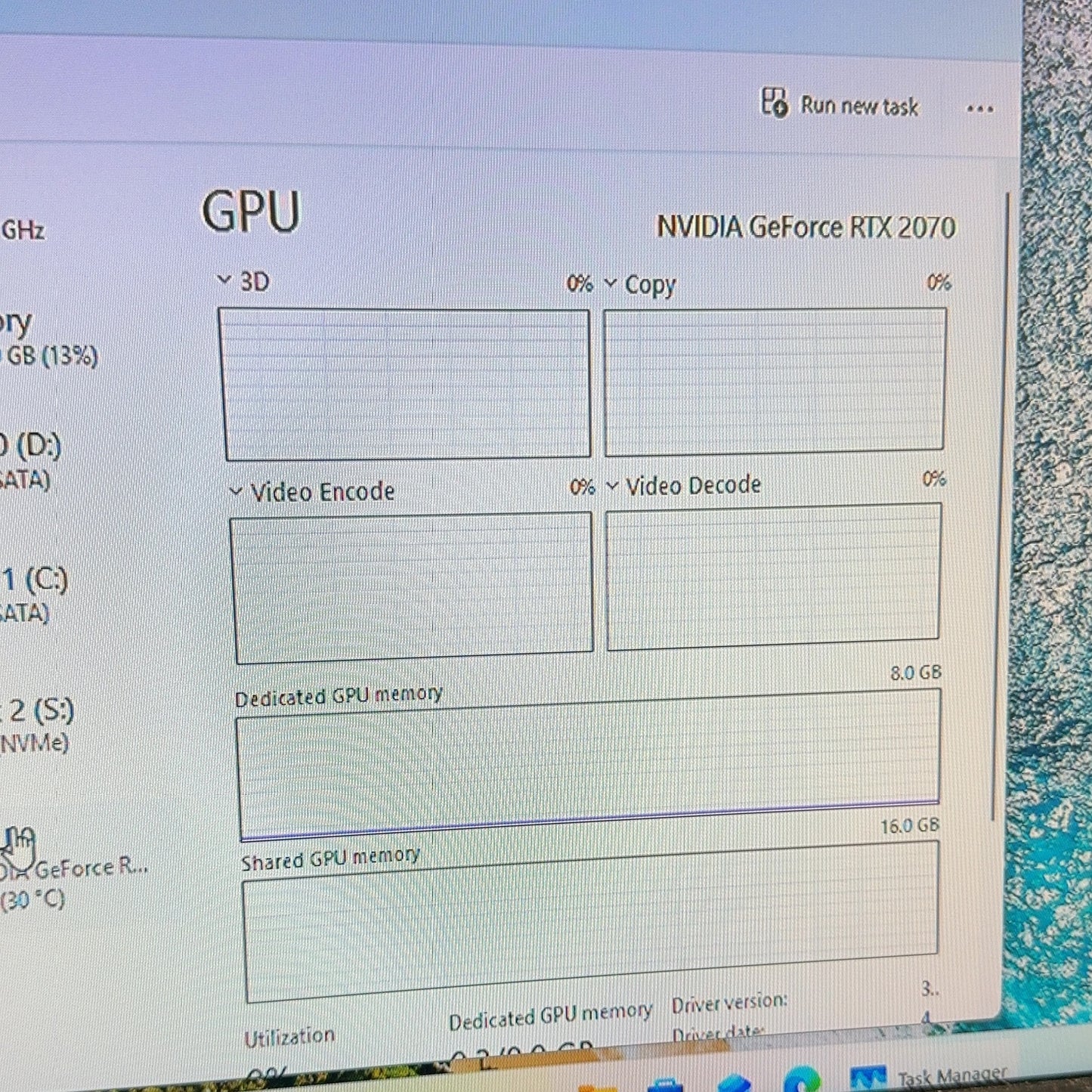Open the three-dots more options menu
Screen dimensions: 1092x1092
click(x=980, y=109)
